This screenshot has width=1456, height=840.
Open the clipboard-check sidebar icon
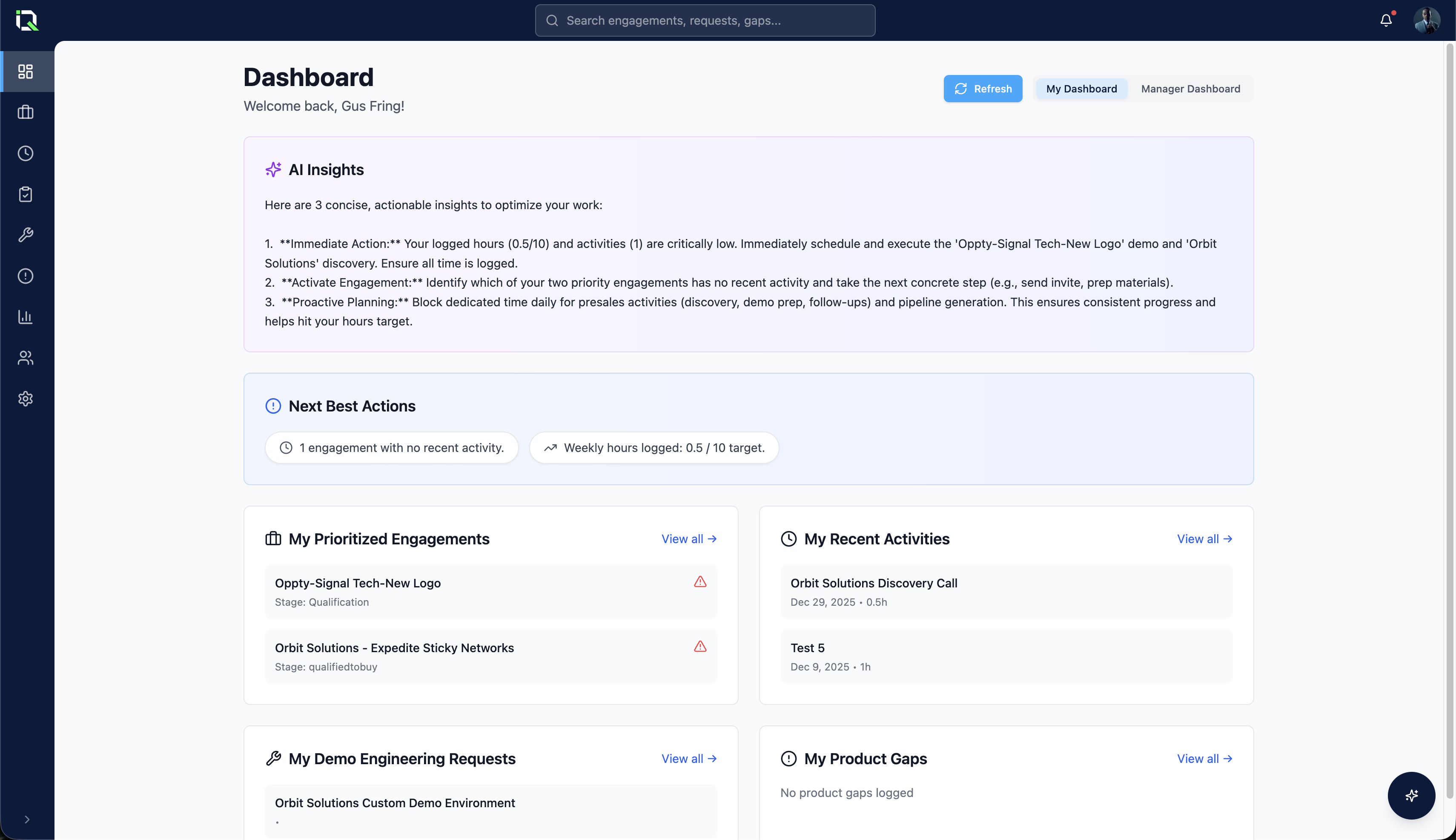tap(26, 194)
